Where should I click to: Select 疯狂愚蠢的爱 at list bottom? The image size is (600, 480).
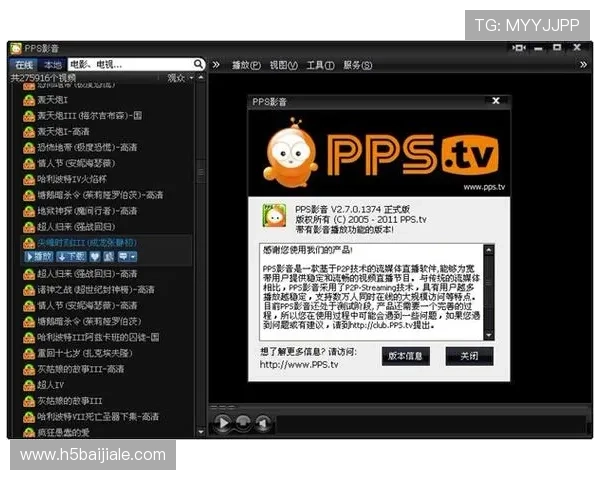(64, 433)
